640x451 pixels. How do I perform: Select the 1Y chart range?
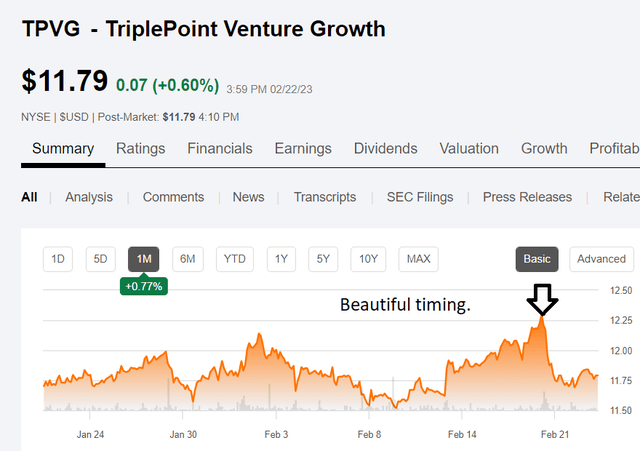(x=281, y=259)
